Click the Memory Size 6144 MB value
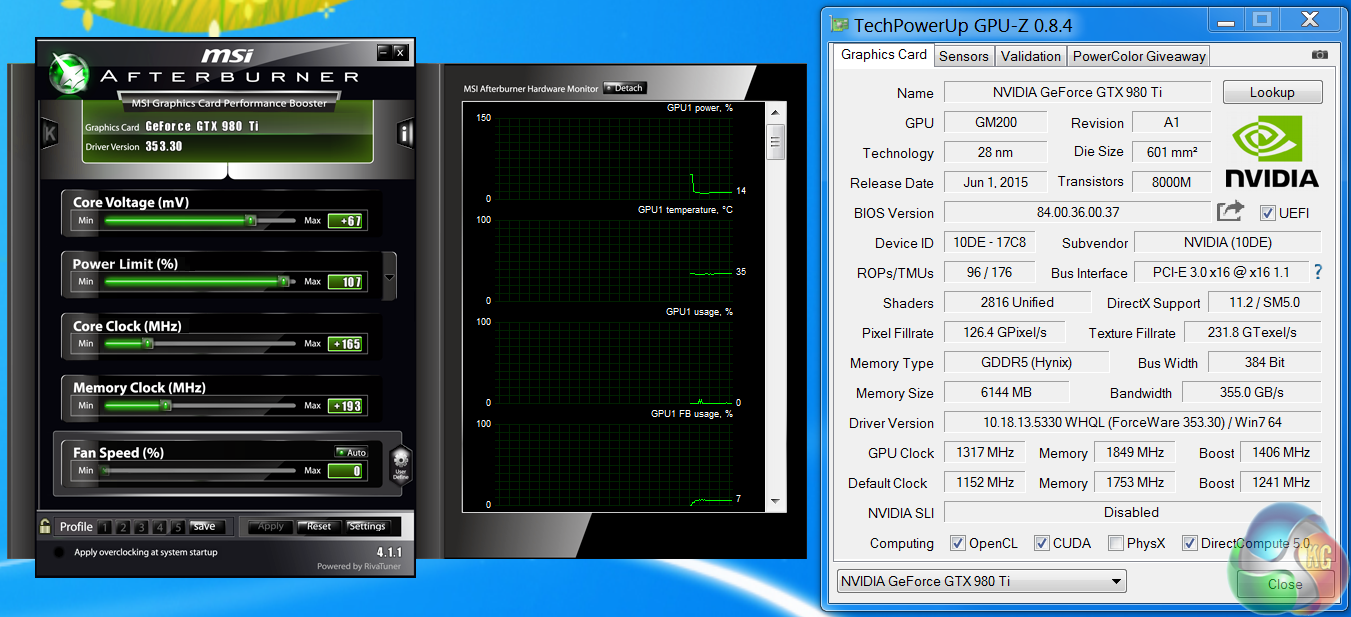The image size is (1351, 617). 1006,392
